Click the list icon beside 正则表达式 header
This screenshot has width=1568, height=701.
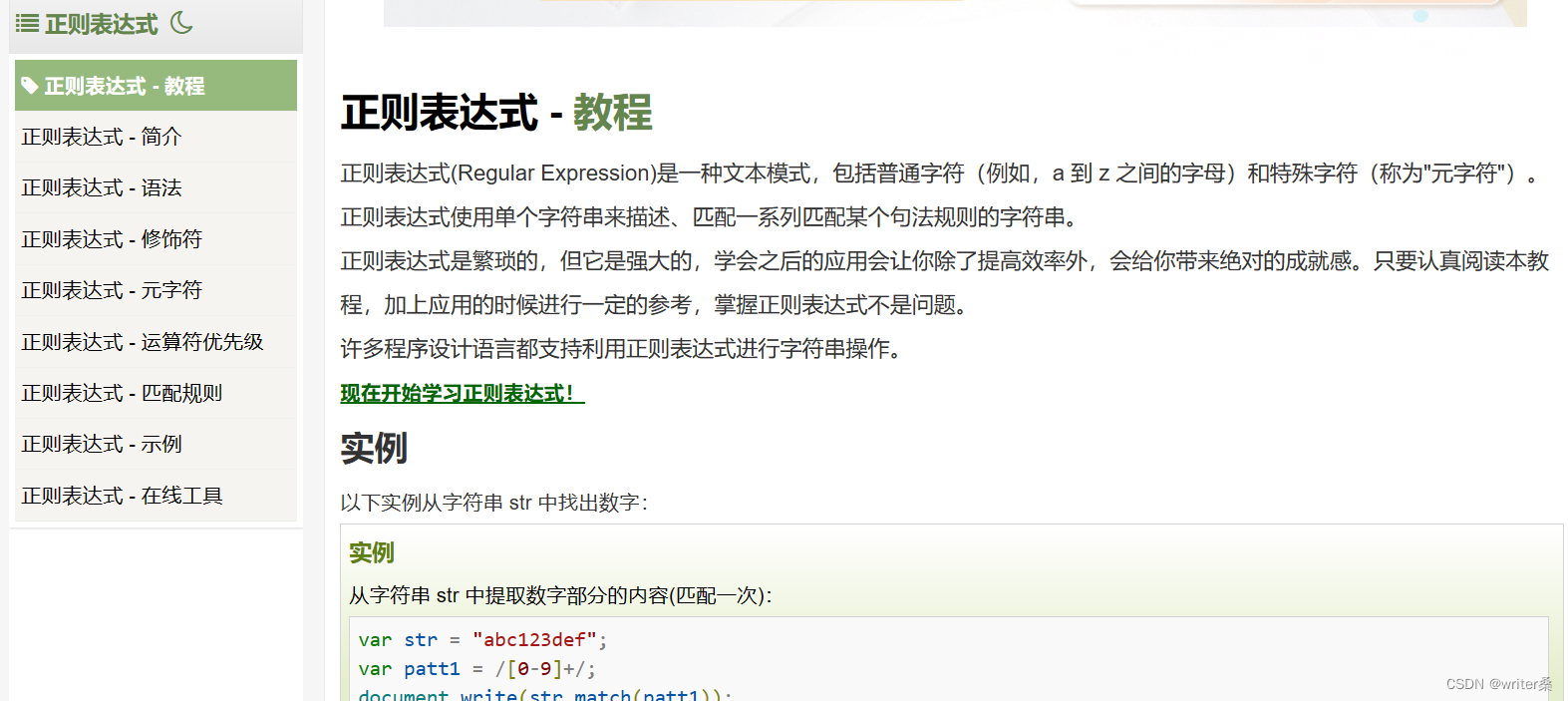tap(27, 24)
